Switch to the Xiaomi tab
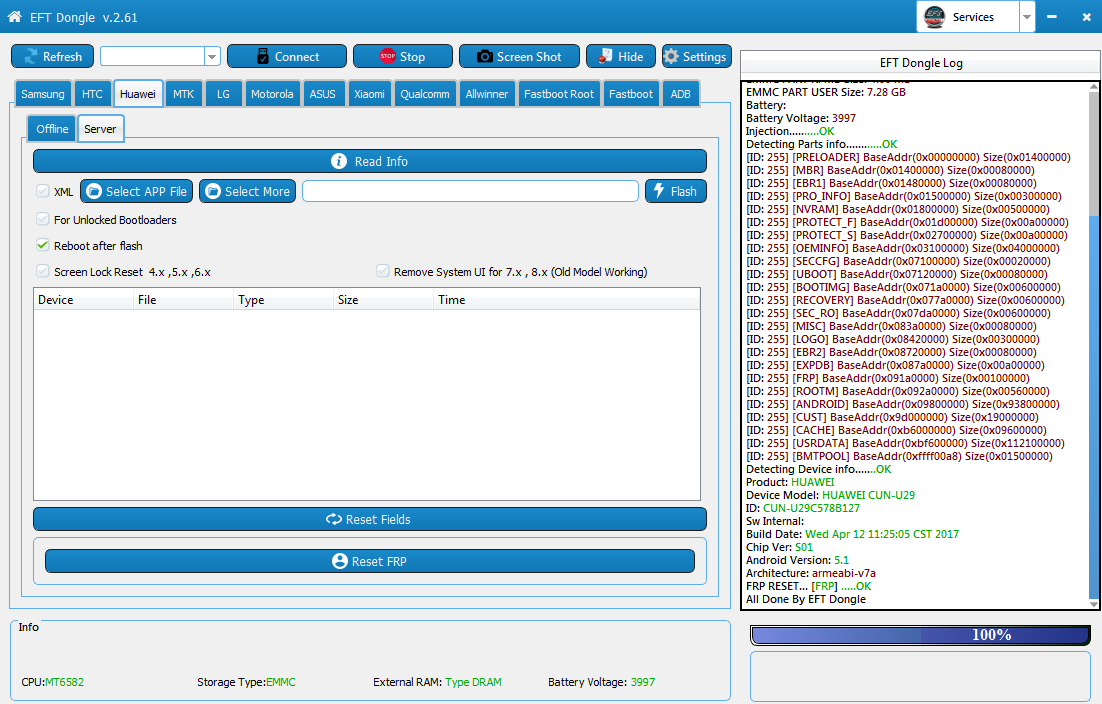 click(369, 93)
